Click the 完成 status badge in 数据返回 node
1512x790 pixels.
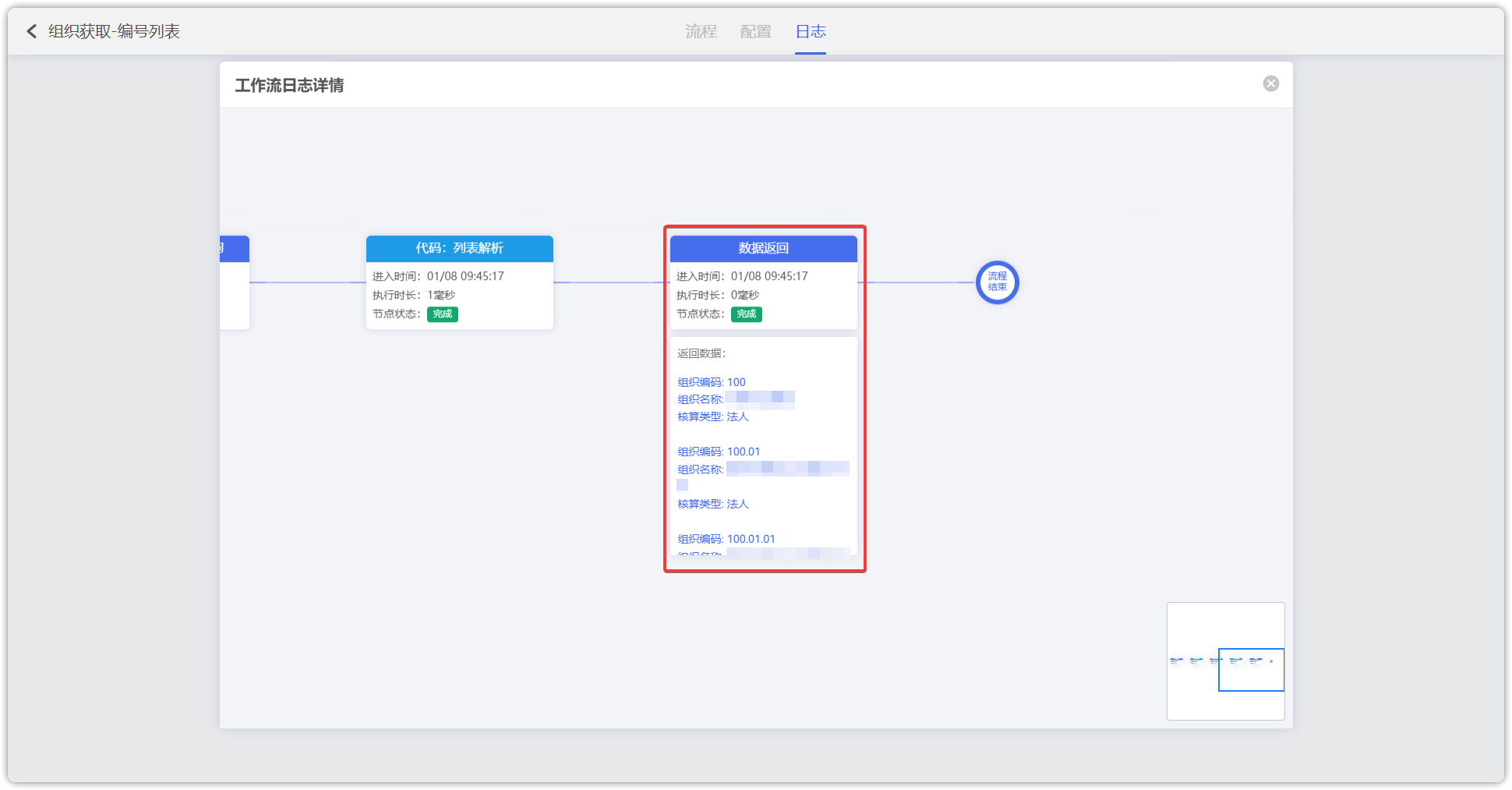tap(747, 314)
